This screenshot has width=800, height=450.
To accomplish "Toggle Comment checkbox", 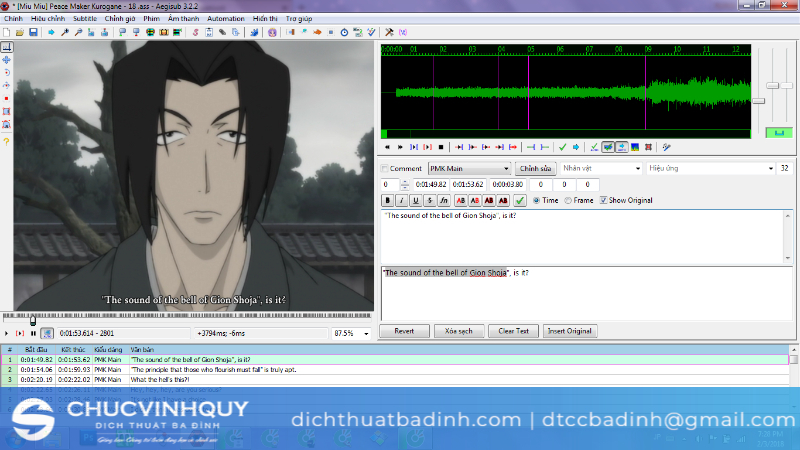I will point(385,168).
